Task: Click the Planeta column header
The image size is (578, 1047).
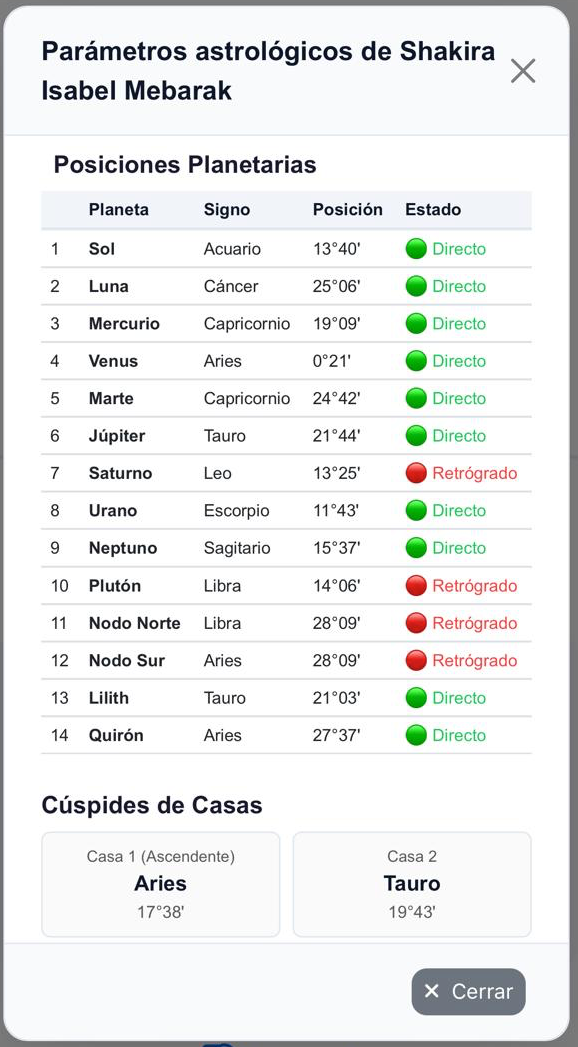Action: click(x=119, y=210)
